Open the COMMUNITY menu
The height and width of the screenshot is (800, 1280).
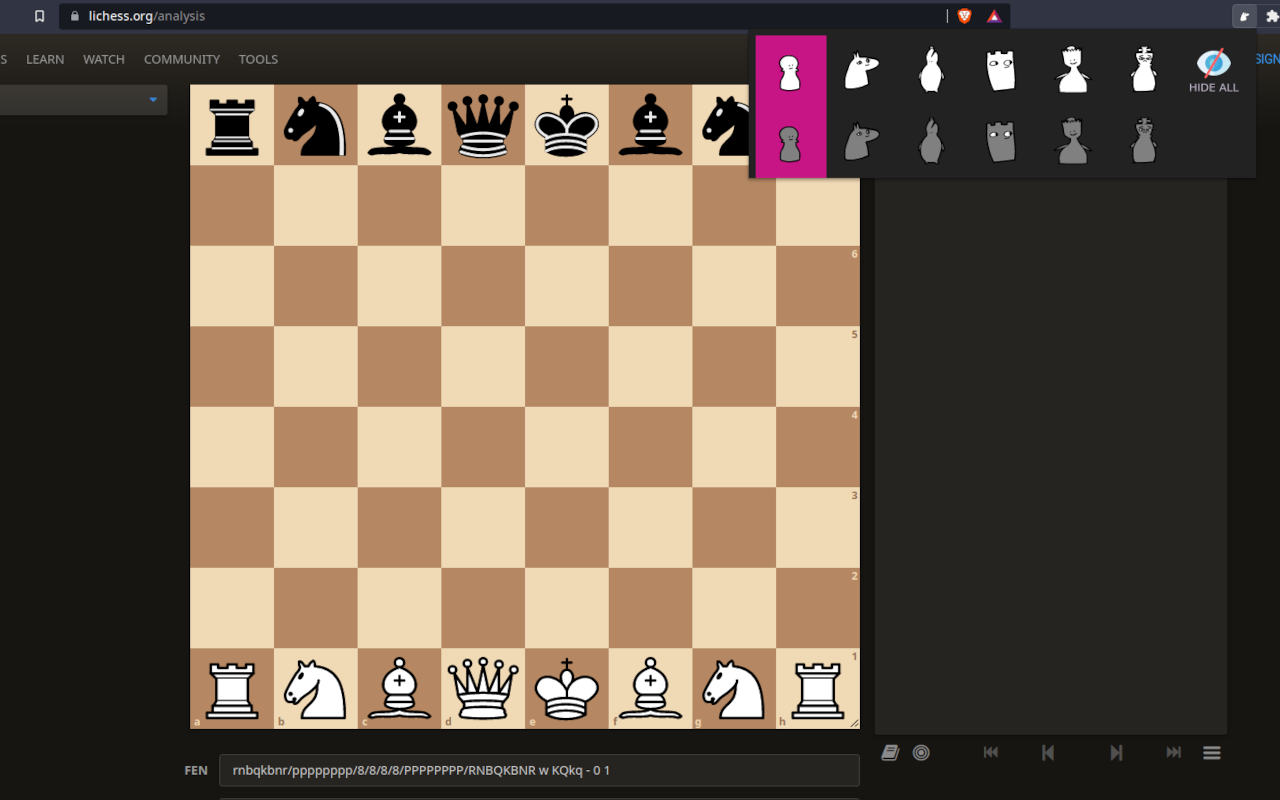181,59
